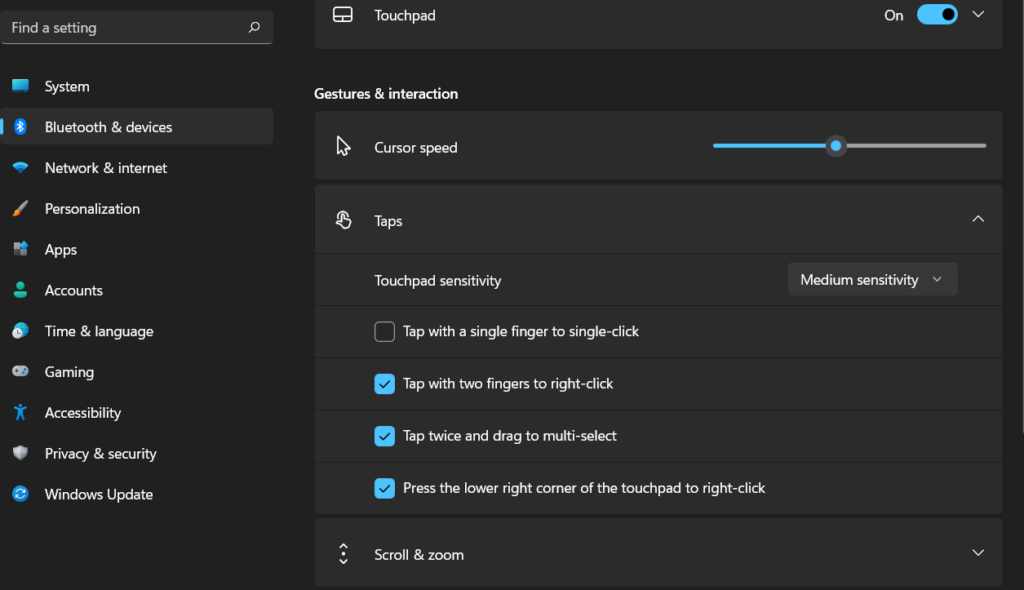This screenshot has width=1024, height=590.
Task: Turn off the Touchpad toggle
Action: [937, 14]
